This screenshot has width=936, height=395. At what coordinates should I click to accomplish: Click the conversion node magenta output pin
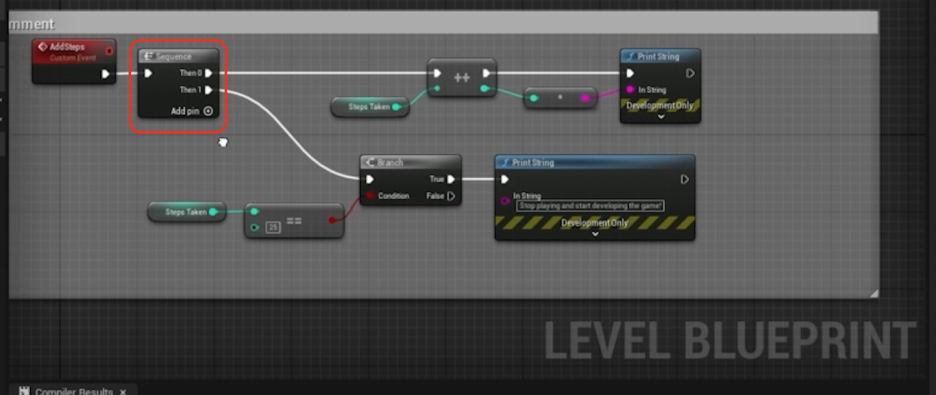click(585, 98)
